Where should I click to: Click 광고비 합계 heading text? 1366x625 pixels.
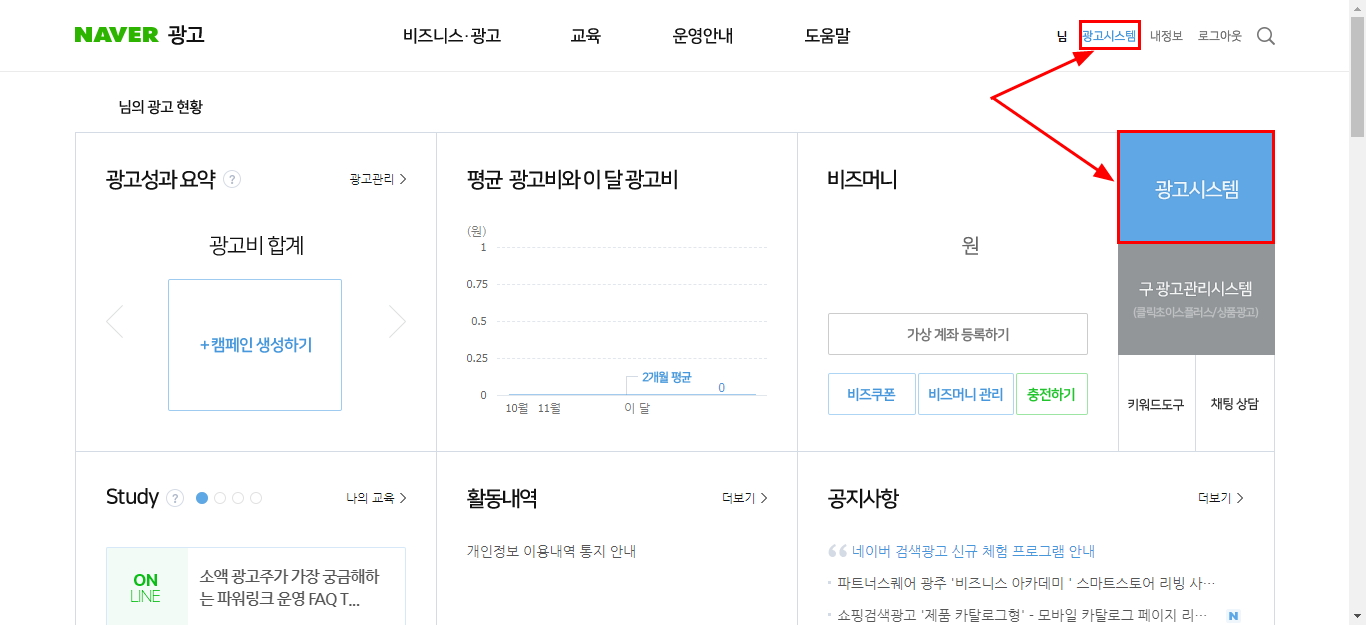click(x=257, y=245)
